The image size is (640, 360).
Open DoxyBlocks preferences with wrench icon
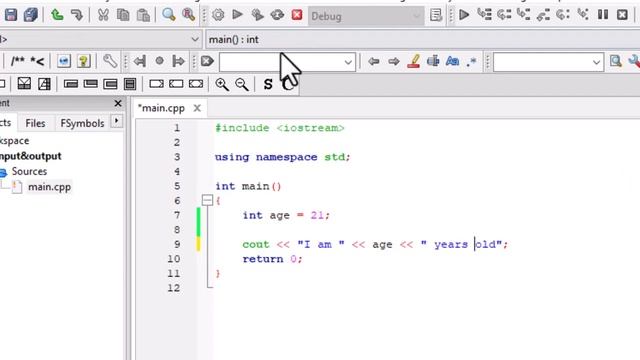(x=110, y=61)
